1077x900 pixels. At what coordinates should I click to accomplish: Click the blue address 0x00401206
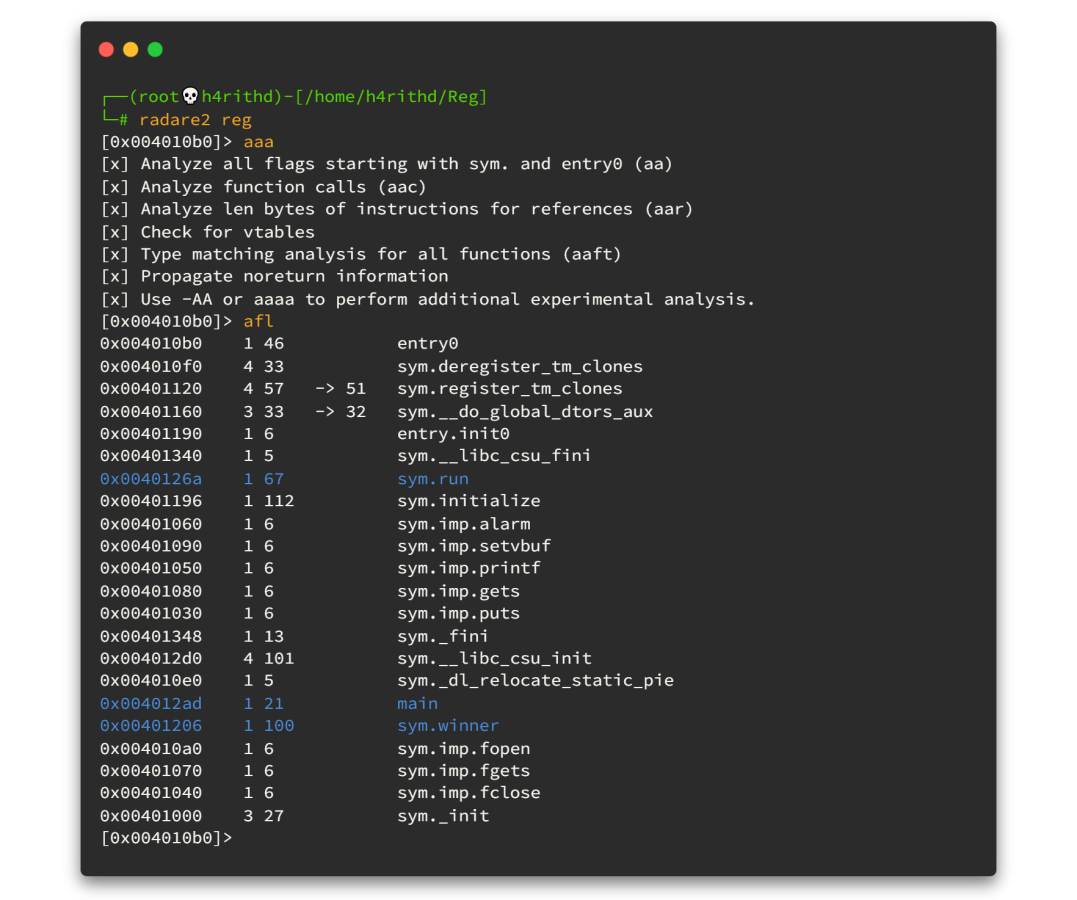click(150, 726)
